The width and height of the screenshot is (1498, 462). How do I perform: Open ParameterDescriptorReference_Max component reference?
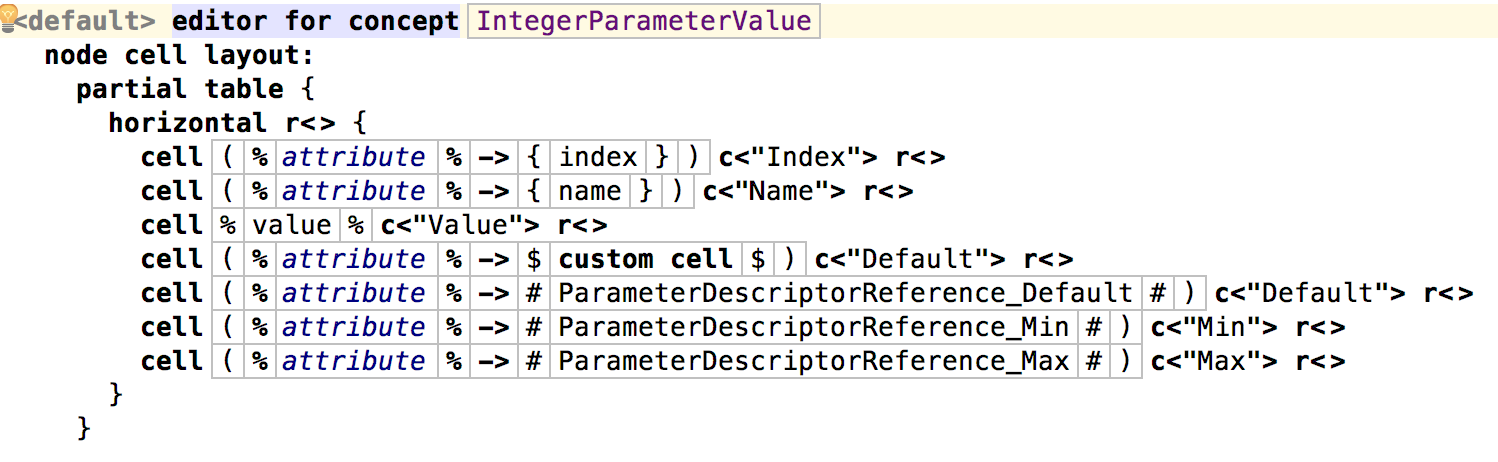point(814,361)
